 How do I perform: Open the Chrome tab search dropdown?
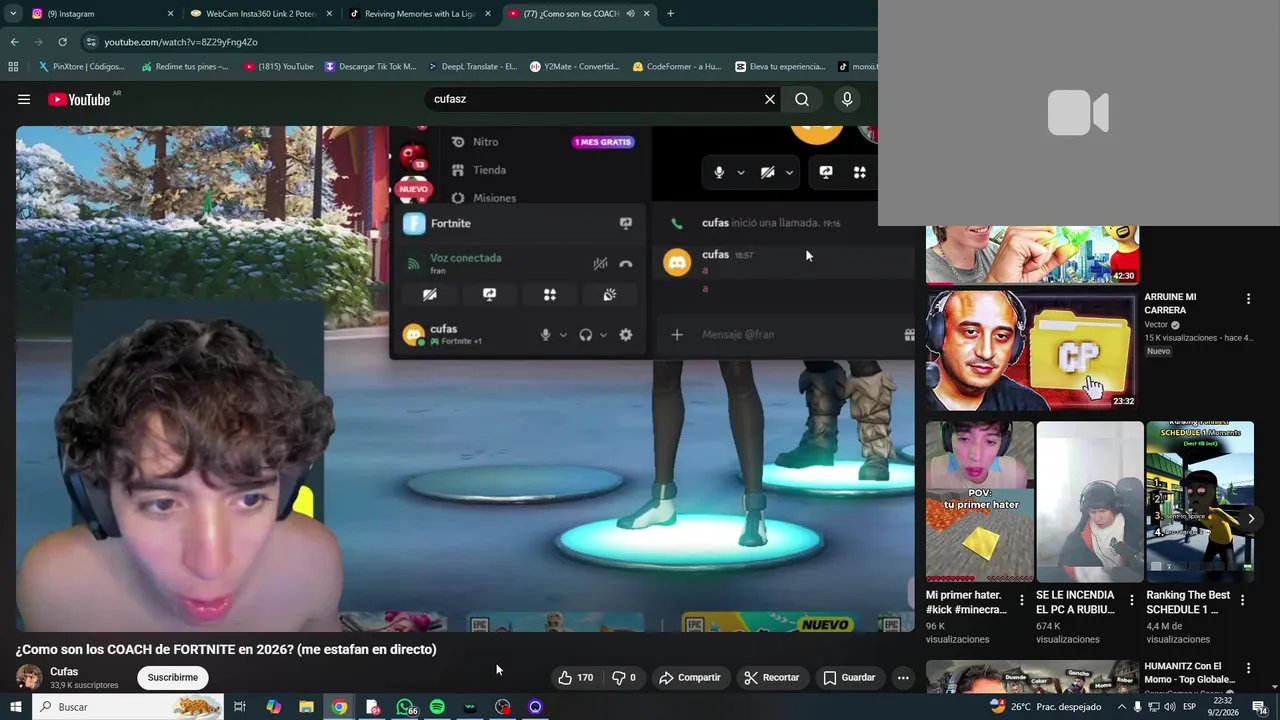tap(13, 14)
